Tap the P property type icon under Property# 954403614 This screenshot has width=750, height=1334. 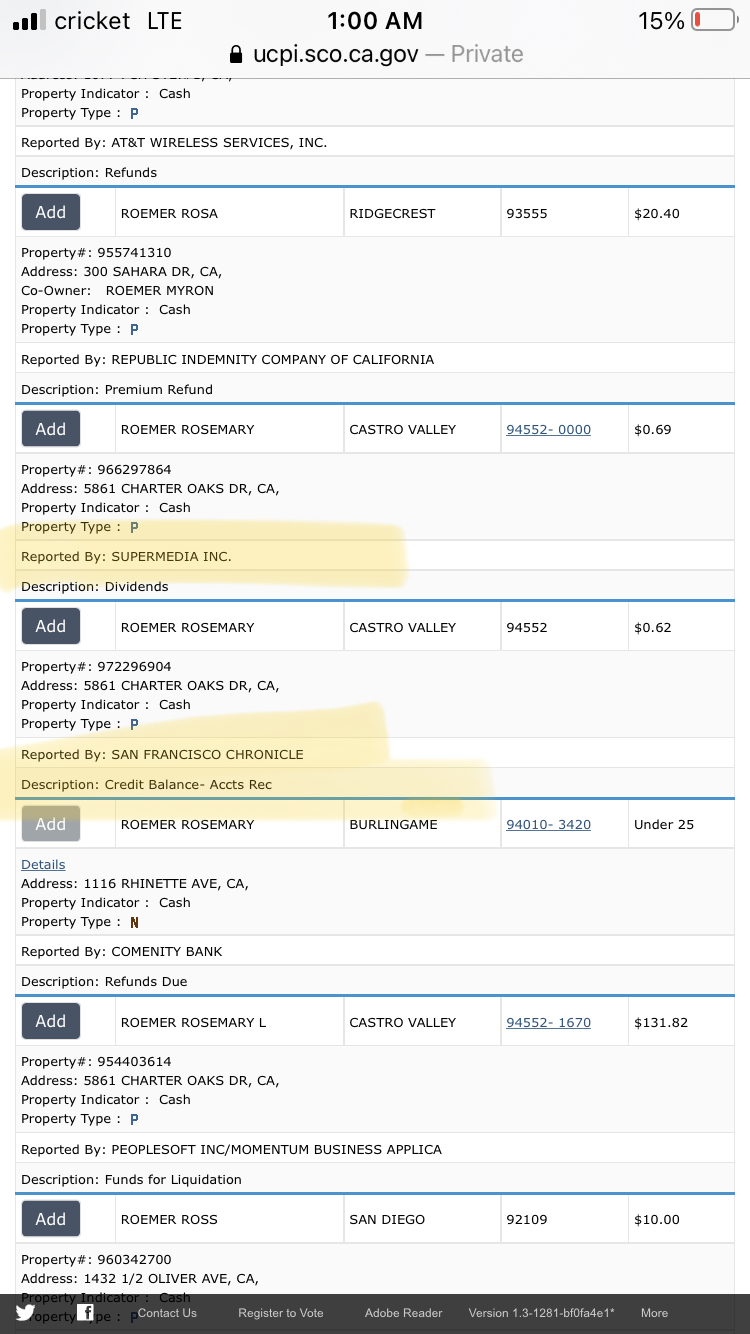[134, 1119]
